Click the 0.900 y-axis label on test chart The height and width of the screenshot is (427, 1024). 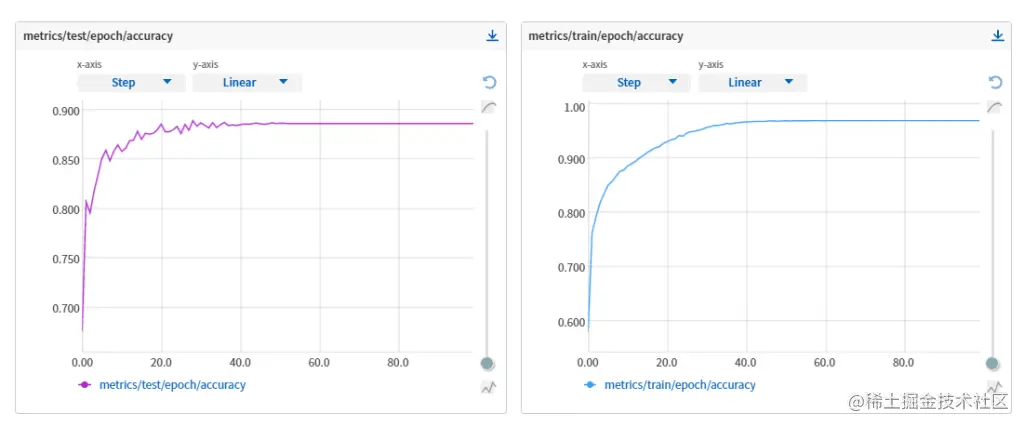click(66, 110)
